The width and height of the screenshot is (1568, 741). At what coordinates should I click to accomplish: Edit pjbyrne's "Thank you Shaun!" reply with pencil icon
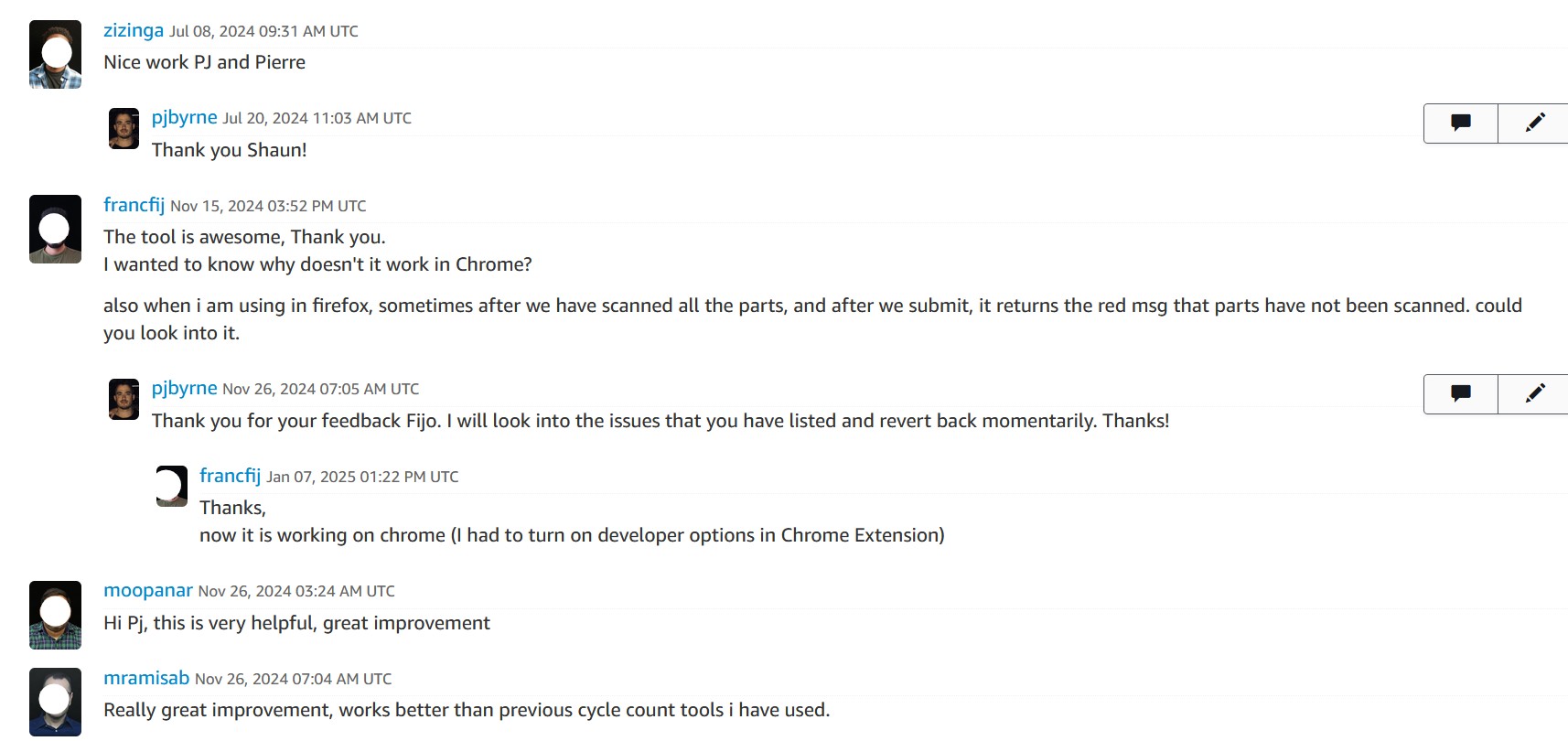[x=1536, y=123]
